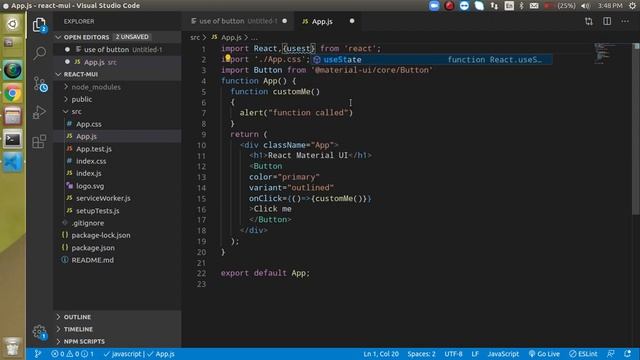This screenshot has width=640, height=360.
Task: Click the editor vertical scrollbar
Action: tap(636, 129)
